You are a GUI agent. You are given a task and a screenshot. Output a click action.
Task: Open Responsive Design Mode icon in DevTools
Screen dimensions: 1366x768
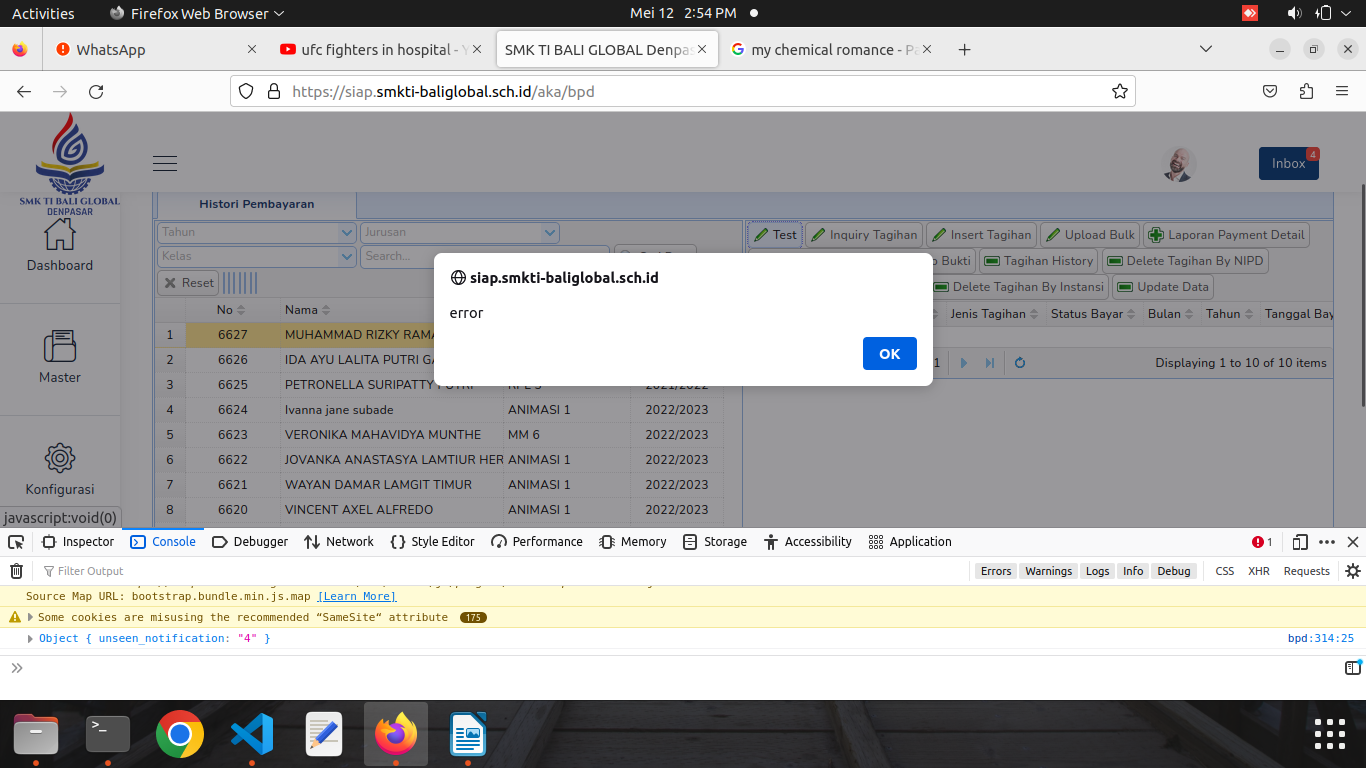click(x=1299, y=542)
